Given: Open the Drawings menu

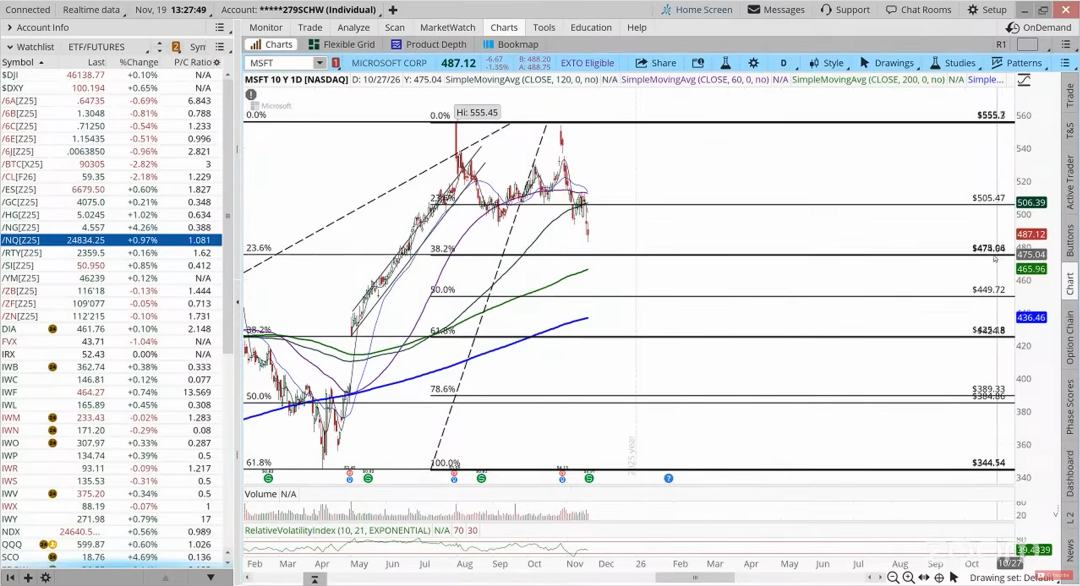Looking at the screenshot, I should coord(886,63).
